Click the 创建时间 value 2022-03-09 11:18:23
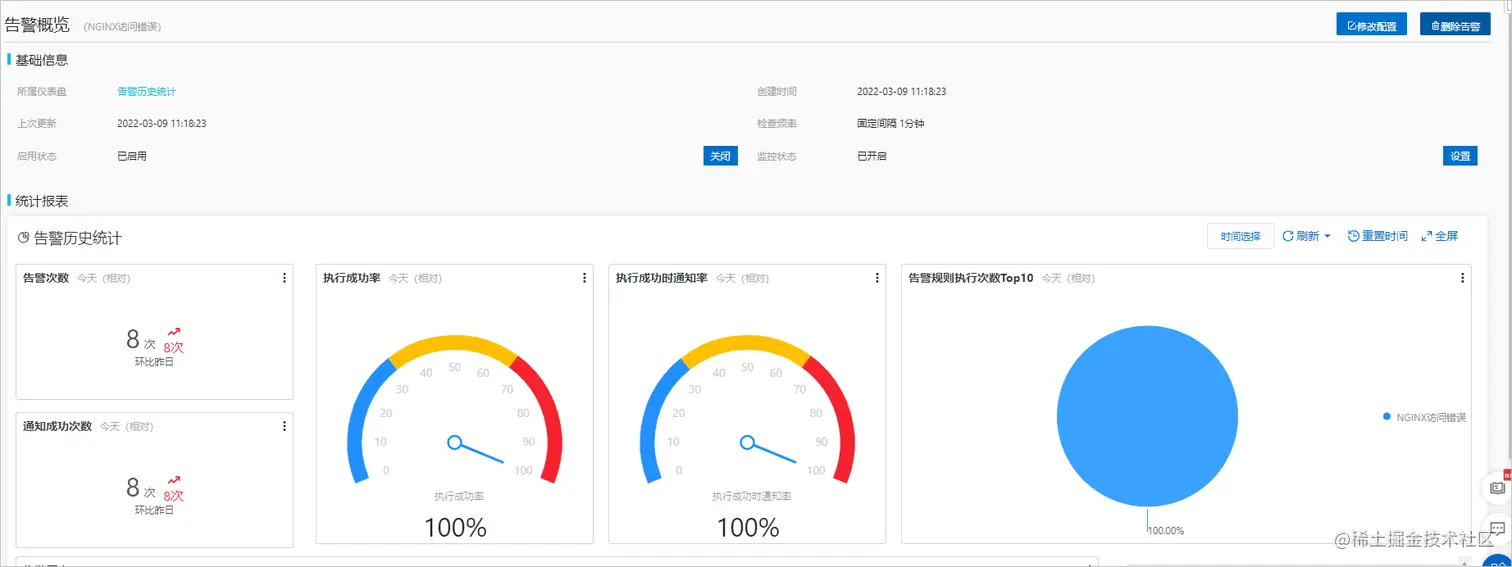Screen dimensions: 1512x567 tap(901, 92)
